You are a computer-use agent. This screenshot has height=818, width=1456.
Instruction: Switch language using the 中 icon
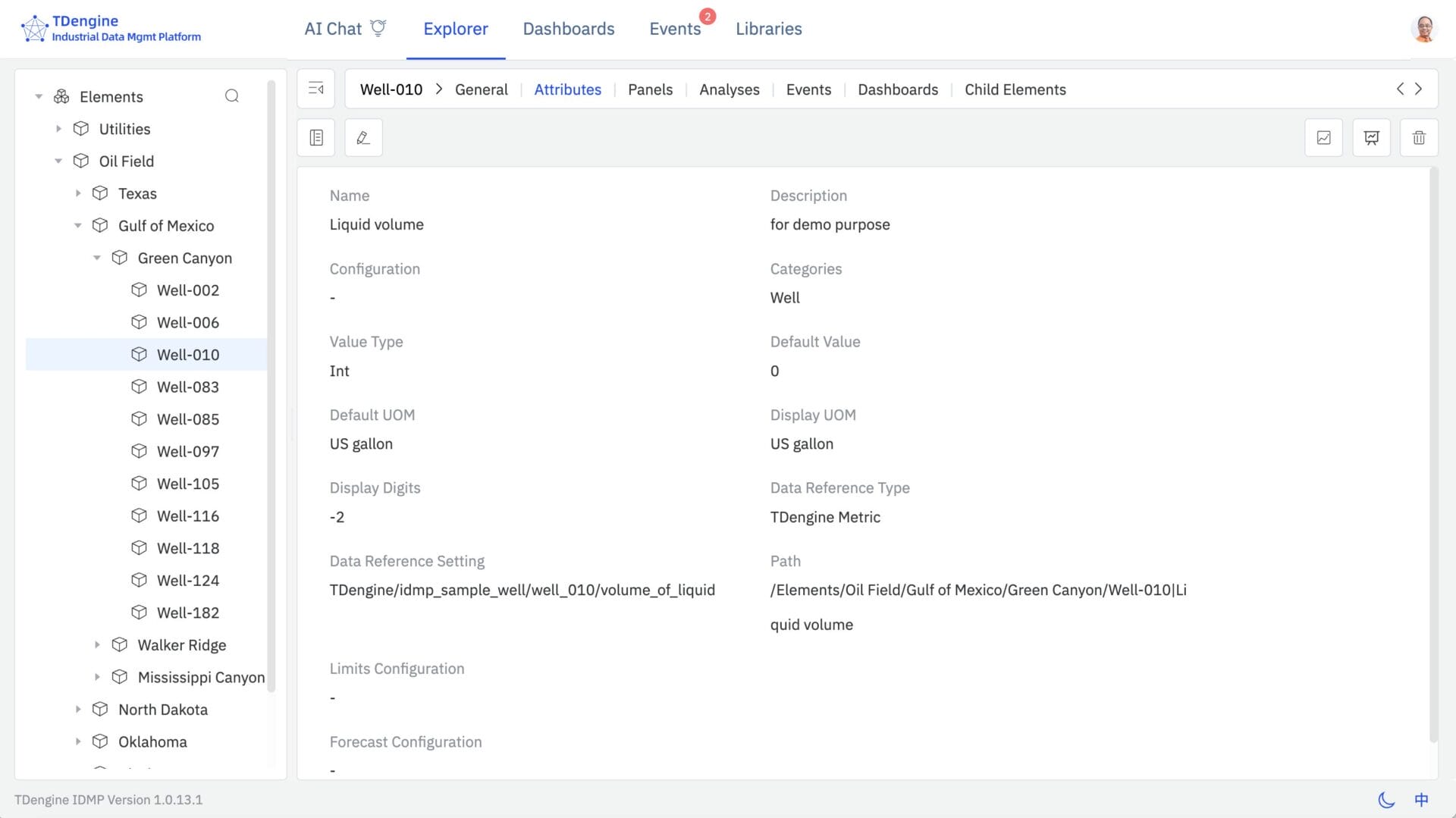pyautogui.click(x=1421, y=800)
